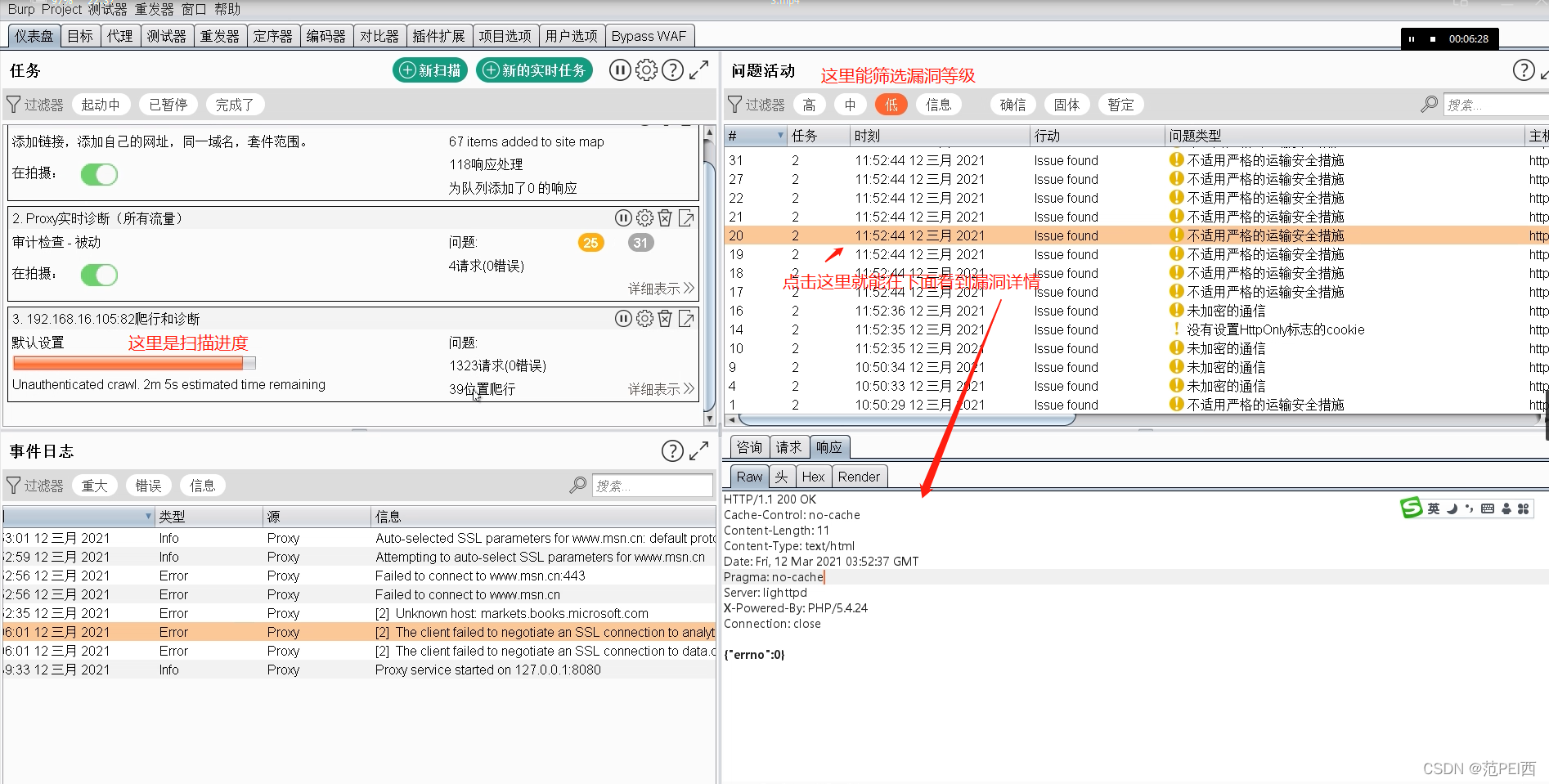Screen dimensions: 1549x784
Task: Delete the 192.168.16.105:82 crawl task
Action: [665, 319]
